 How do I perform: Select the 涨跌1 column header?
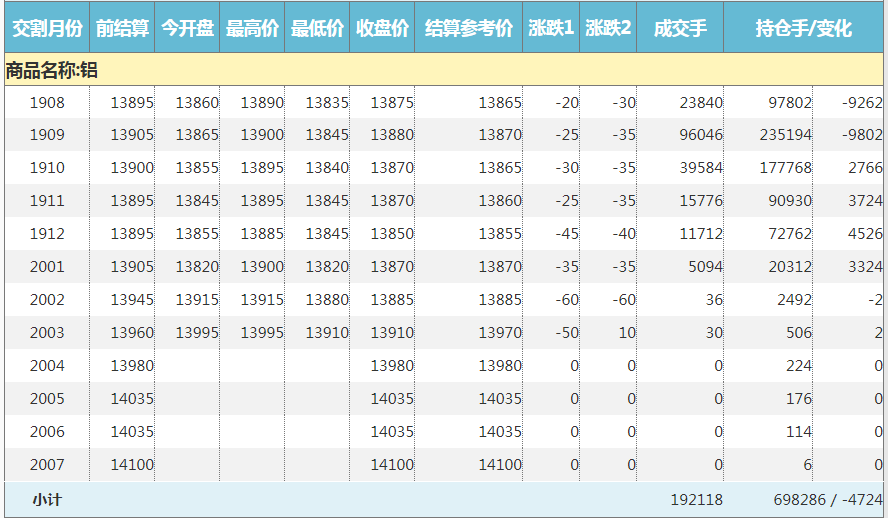pyautogui.click(x=551, y=28)
